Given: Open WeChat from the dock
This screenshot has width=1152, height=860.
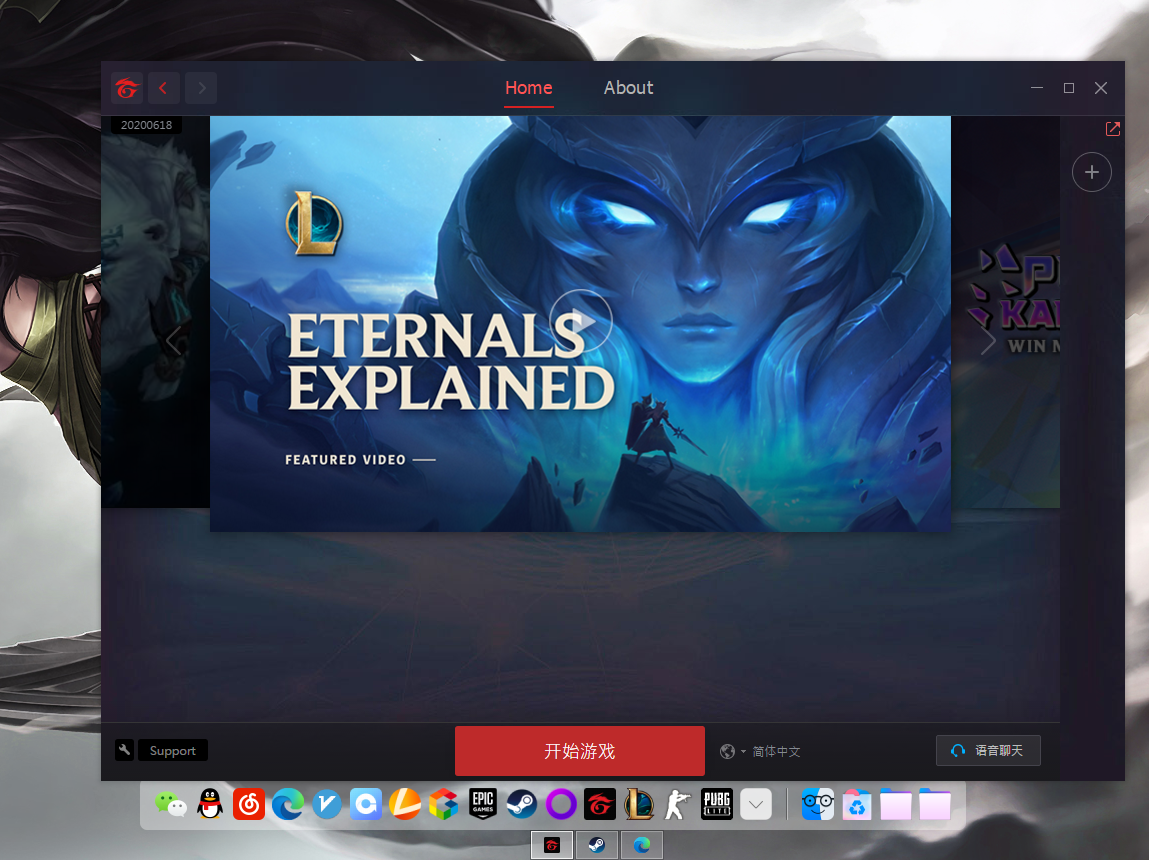Looking at the screenshot, I should [171, 804].
